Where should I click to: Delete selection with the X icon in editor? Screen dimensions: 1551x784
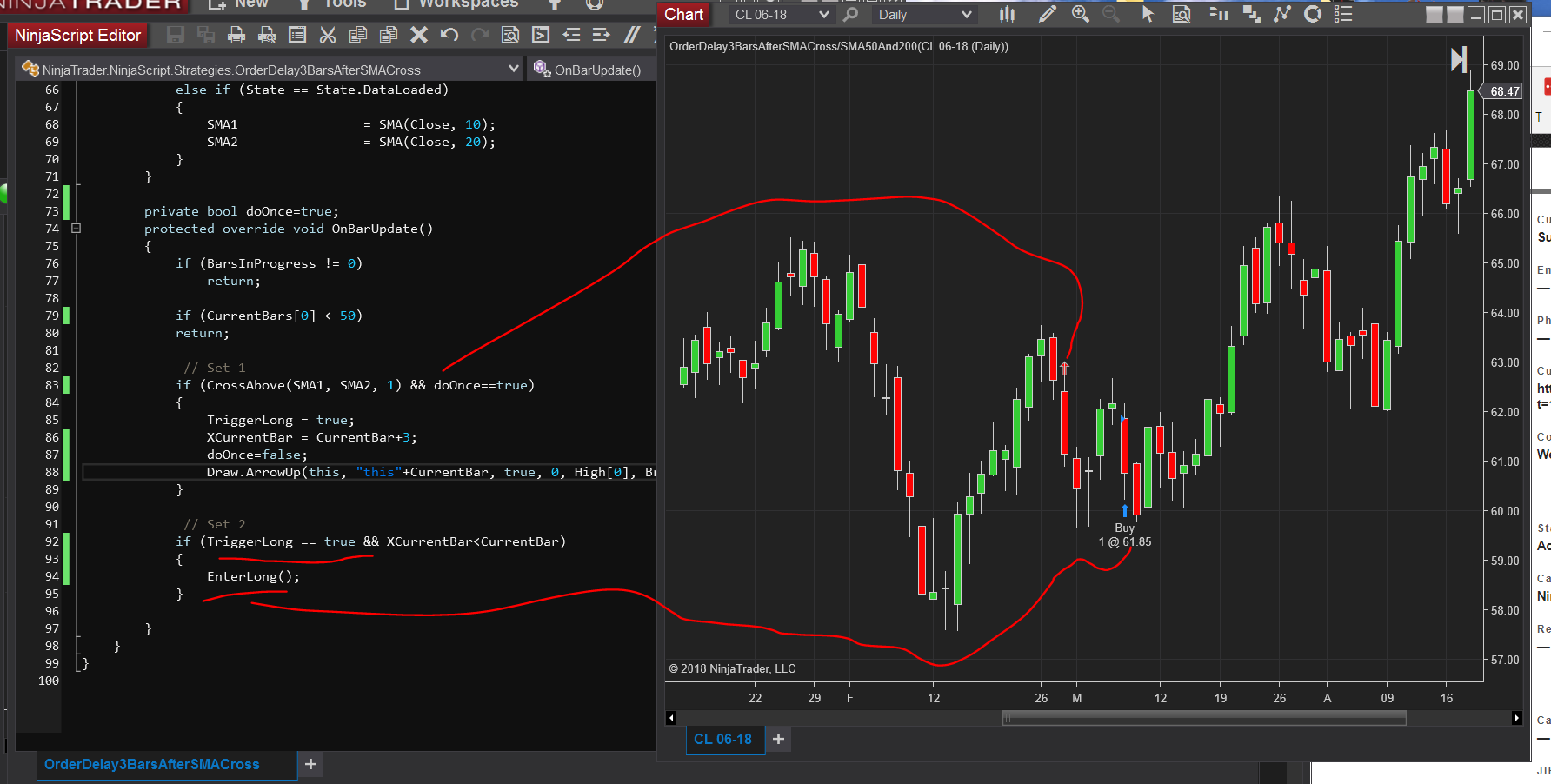(x=419, y=35)
